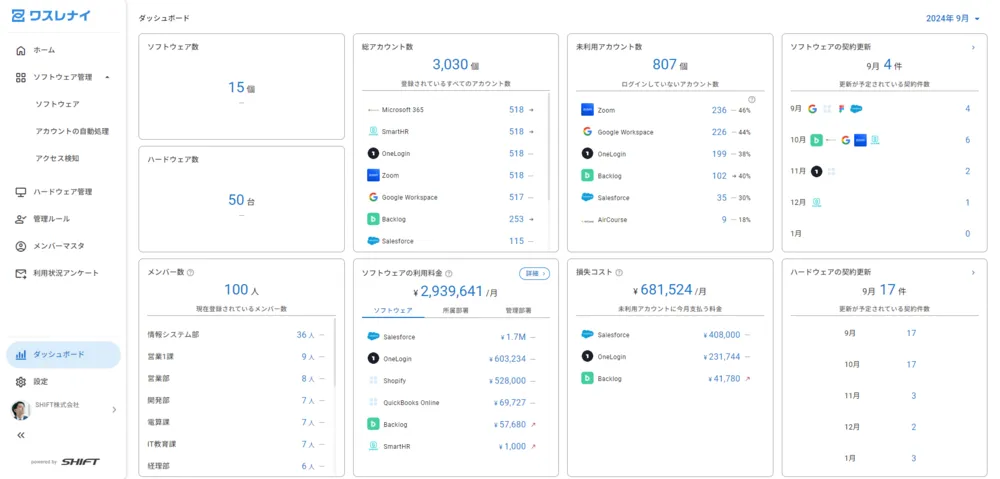Click the 36人 value for 情報システム部
1000x479 pixels.
tap(305, 335)
